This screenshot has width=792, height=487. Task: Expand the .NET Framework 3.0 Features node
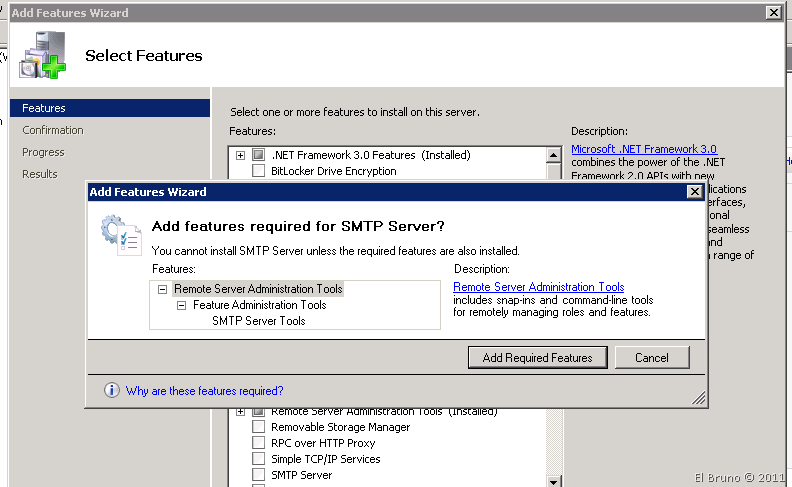[240, 155]
